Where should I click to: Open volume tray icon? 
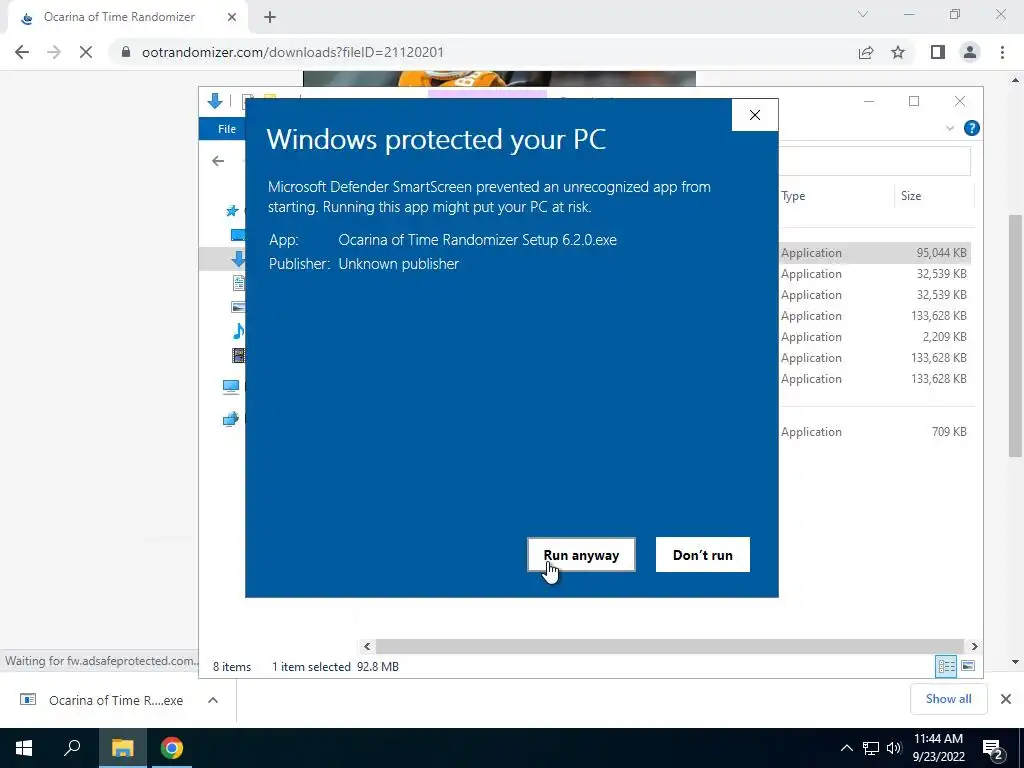[893, 748]
